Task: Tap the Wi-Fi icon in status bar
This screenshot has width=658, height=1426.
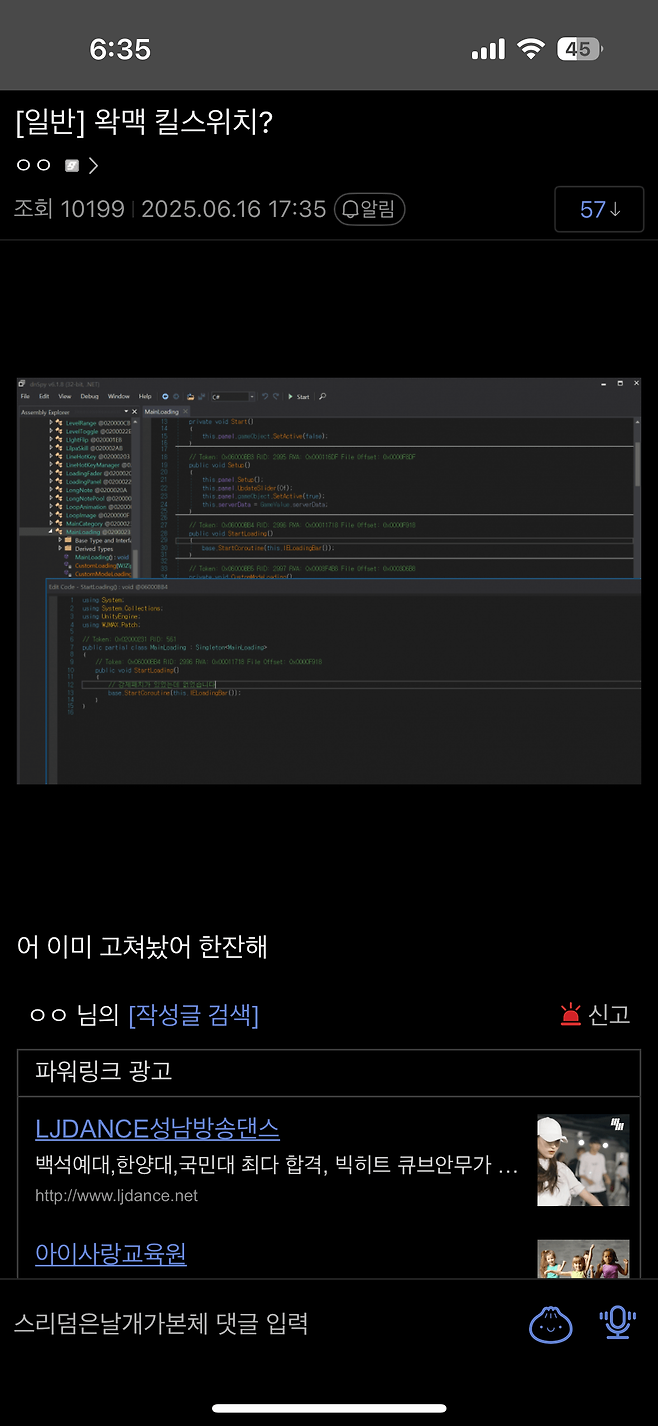Action: click(530, 49)
